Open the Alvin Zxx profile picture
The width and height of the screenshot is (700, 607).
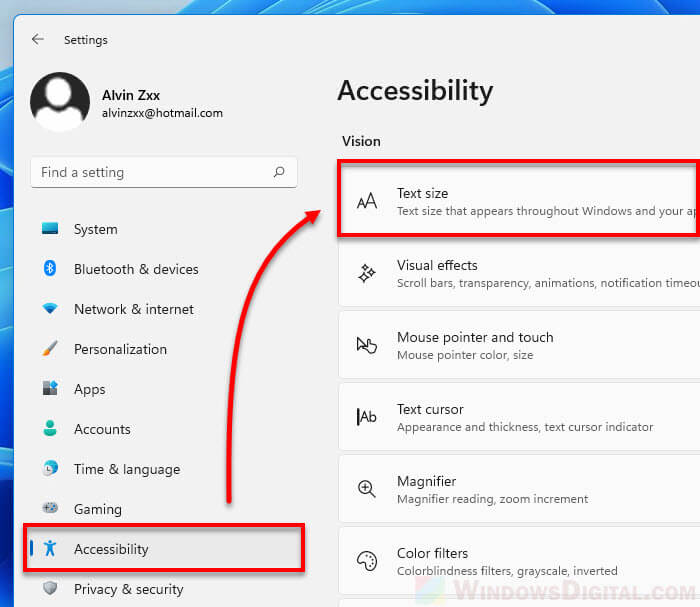(60, 102)
